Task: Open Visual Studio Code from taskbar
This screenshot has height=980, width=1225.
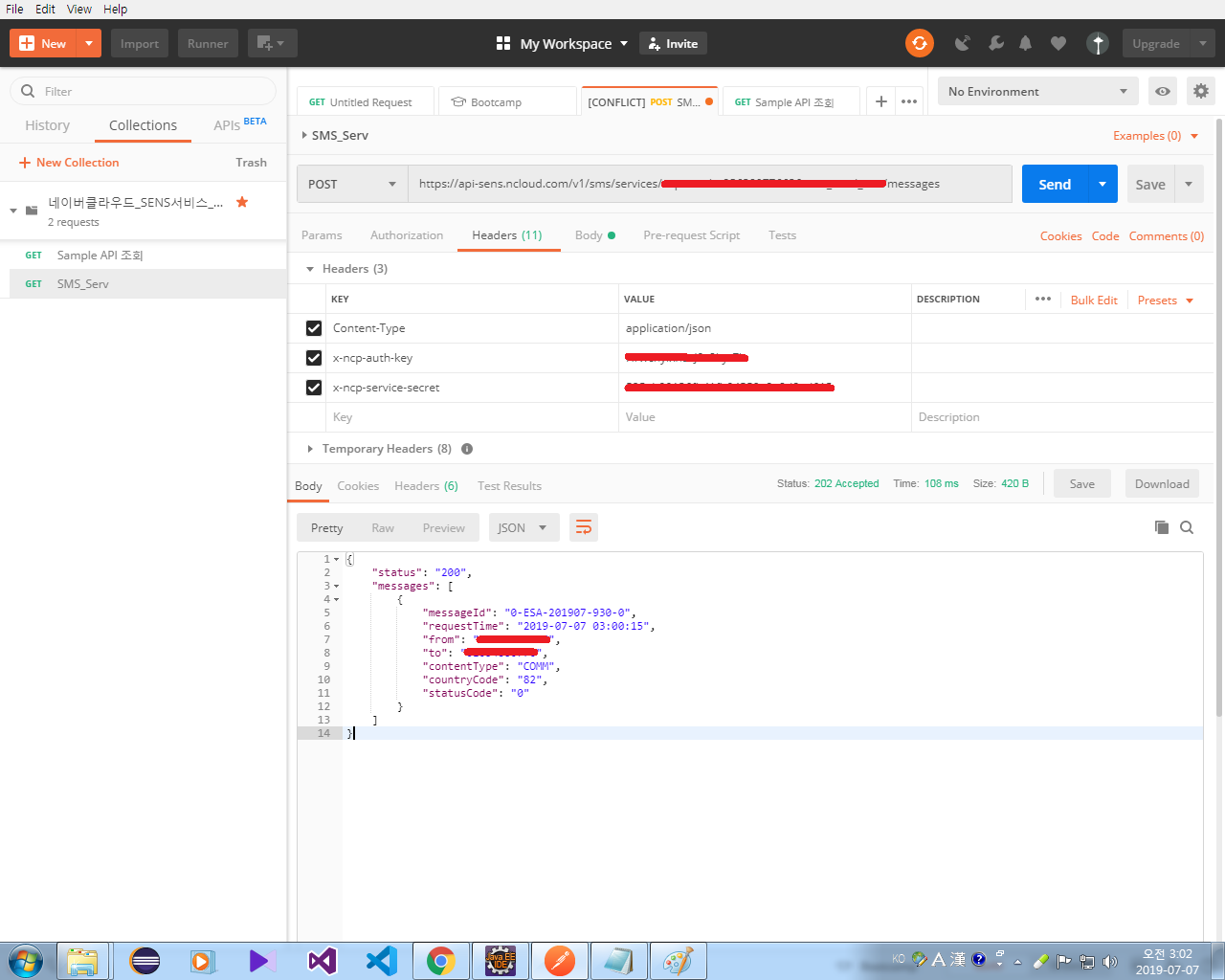Action: point(382,961)
